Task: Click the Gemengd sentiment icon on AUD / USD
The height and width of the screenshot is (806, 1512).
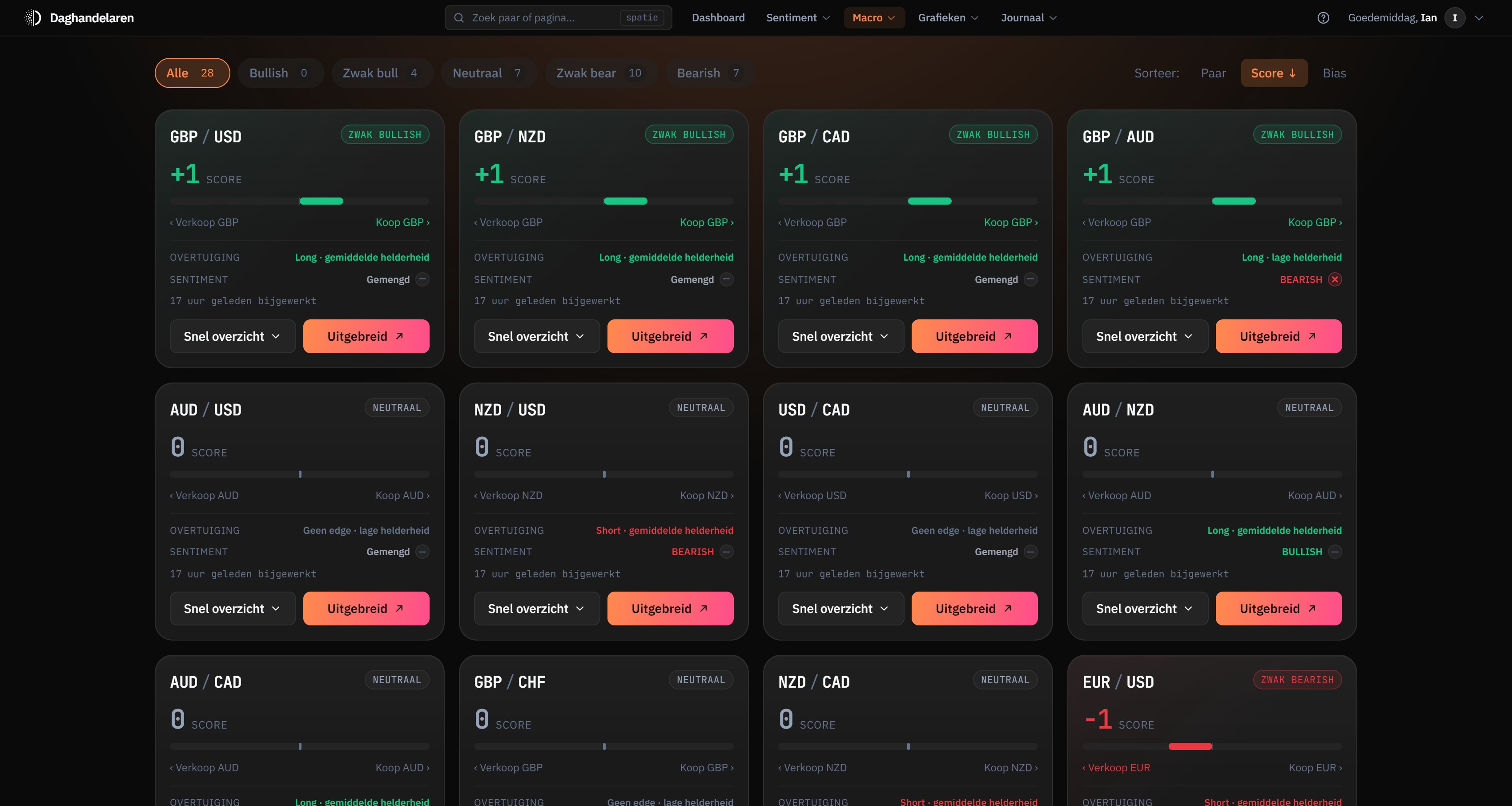Action: (422, 552)
